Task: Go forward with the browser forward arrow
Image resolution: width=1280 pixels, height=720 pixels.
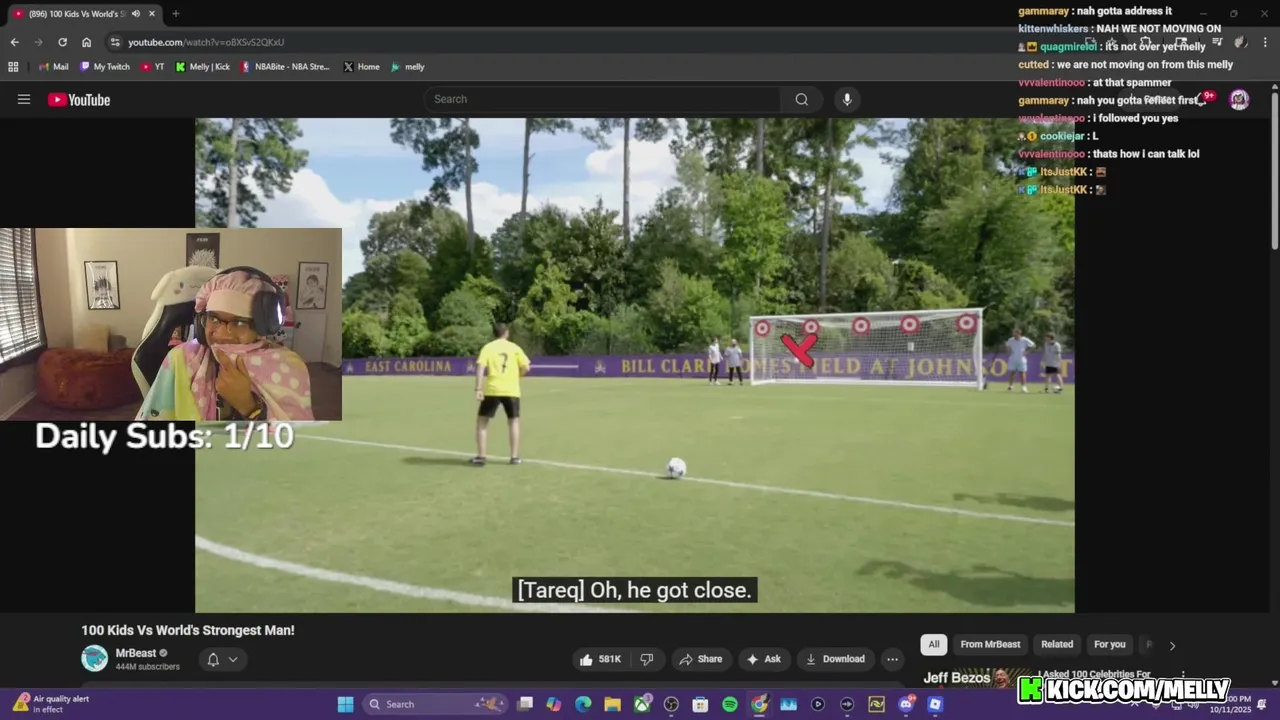Action: tap(38, 42)
